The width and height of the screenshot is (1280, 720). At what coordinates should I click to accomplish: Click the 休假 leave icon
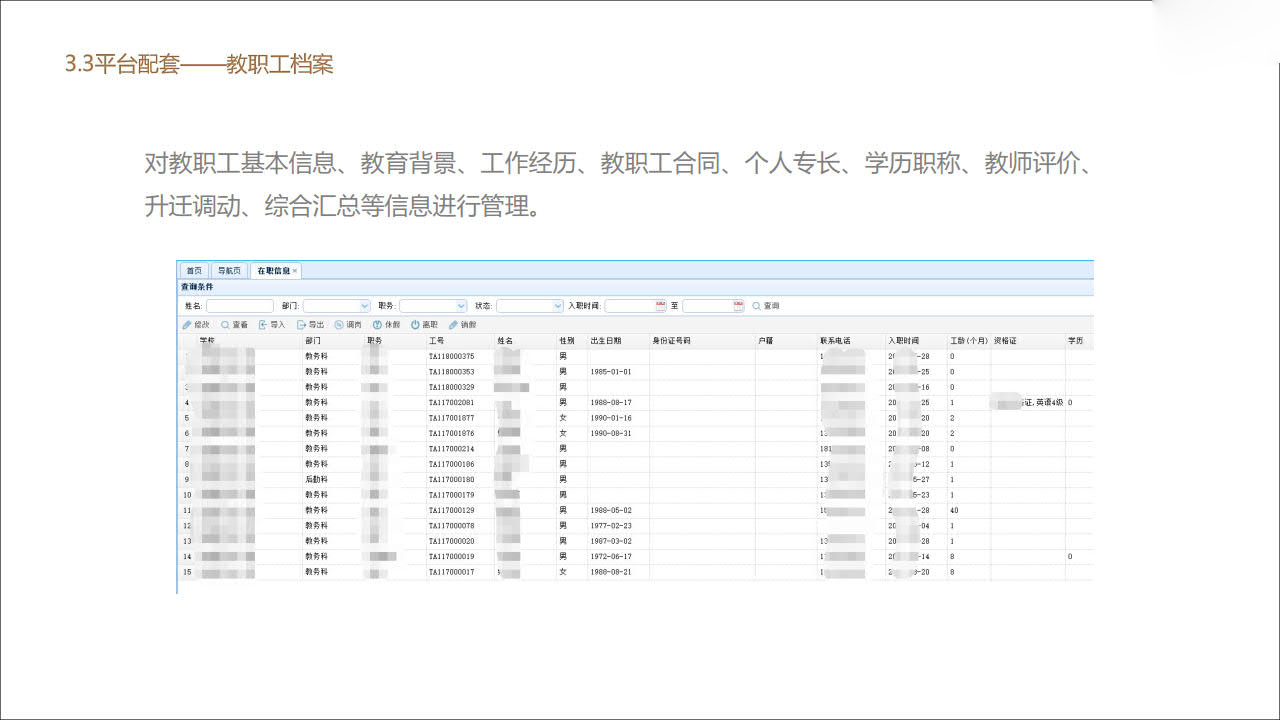[377, 325]
